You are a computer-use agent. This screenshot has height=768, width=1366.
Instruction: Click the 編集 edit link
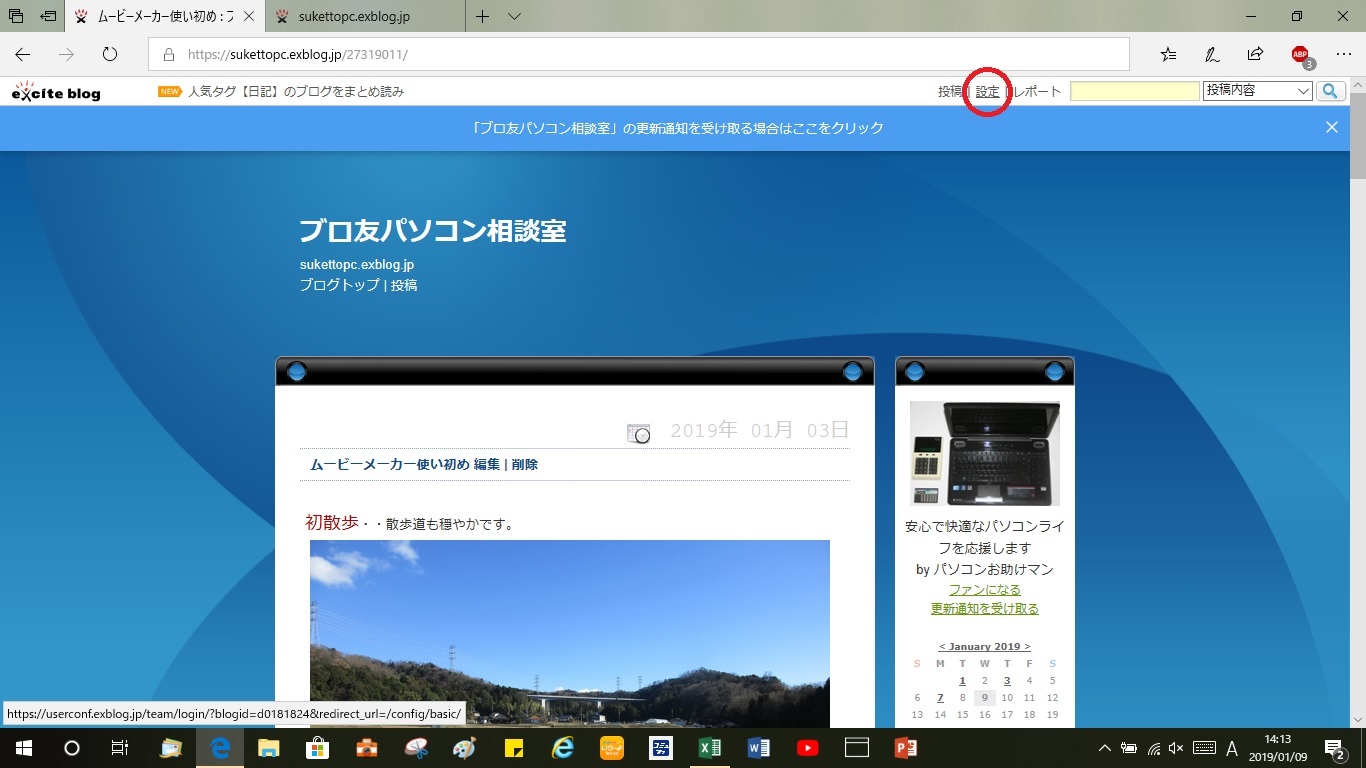pyautogui.click(x=487, y=464)
